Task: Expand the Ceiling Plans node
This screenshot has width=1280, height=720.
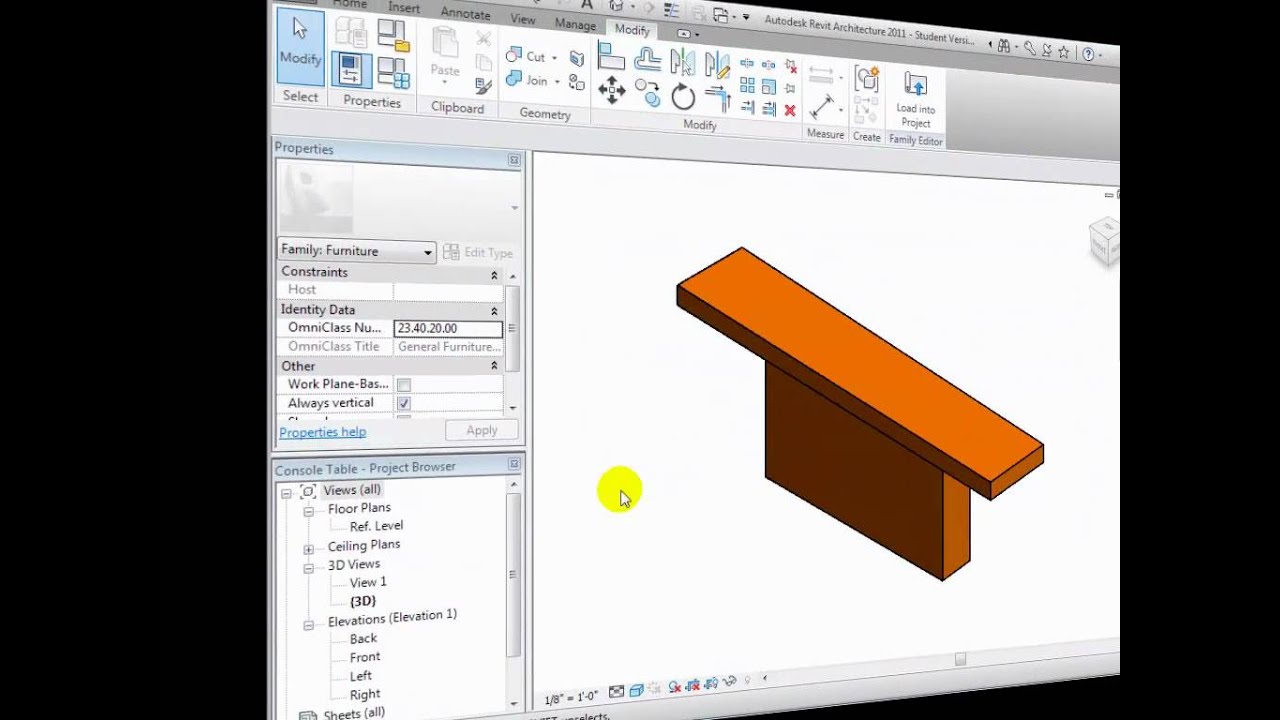Action: [x=309, y=549]
